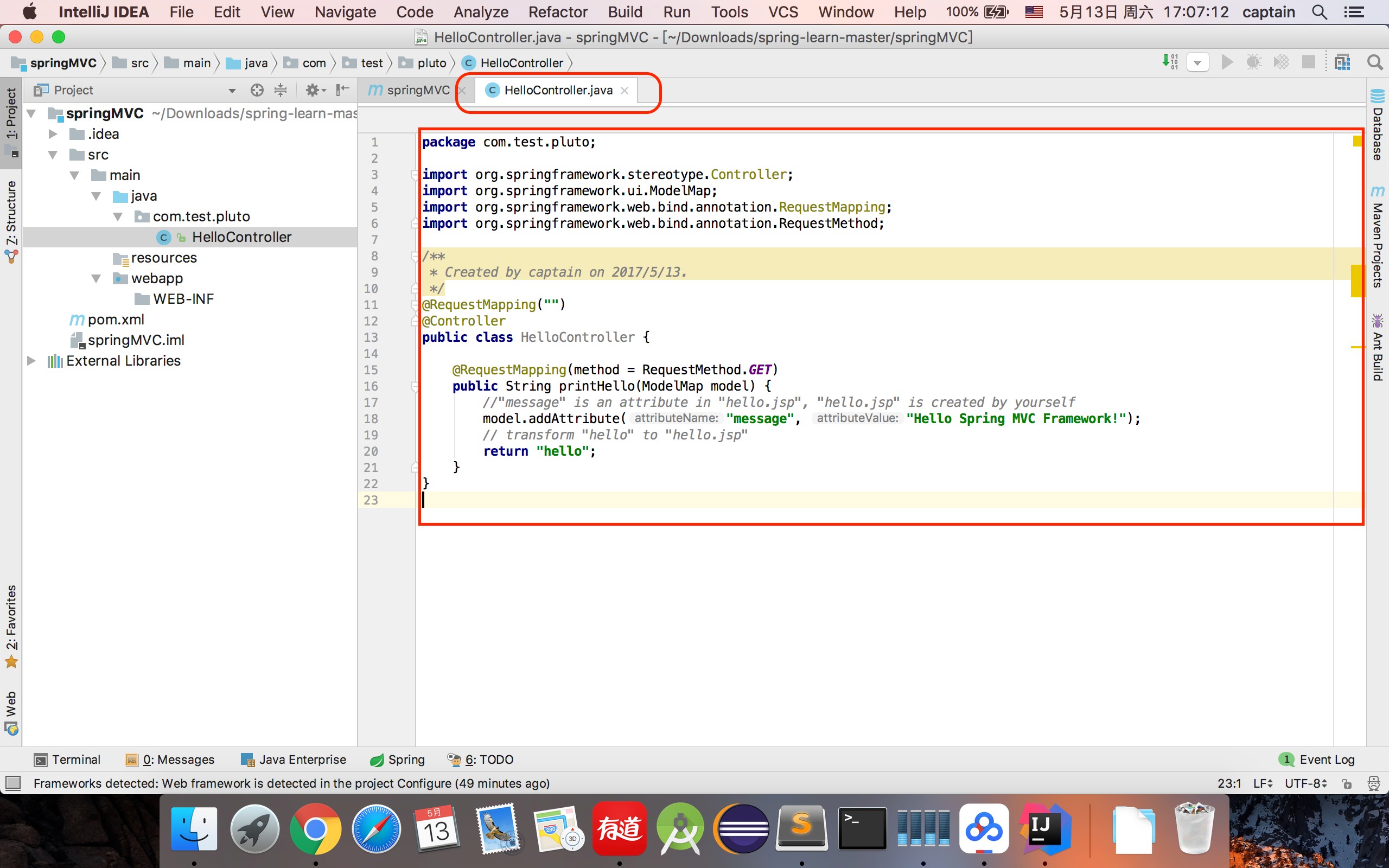The image size is (1389, 868).
Task: Click Make Project build icon
Action: (x=1170, y=62)
